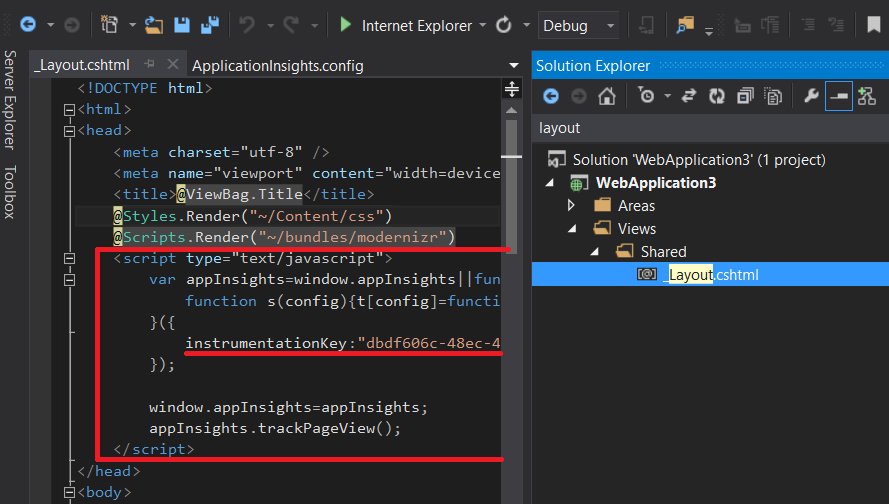Click the Redo arrow icon
889x504 pixels.
291,24
